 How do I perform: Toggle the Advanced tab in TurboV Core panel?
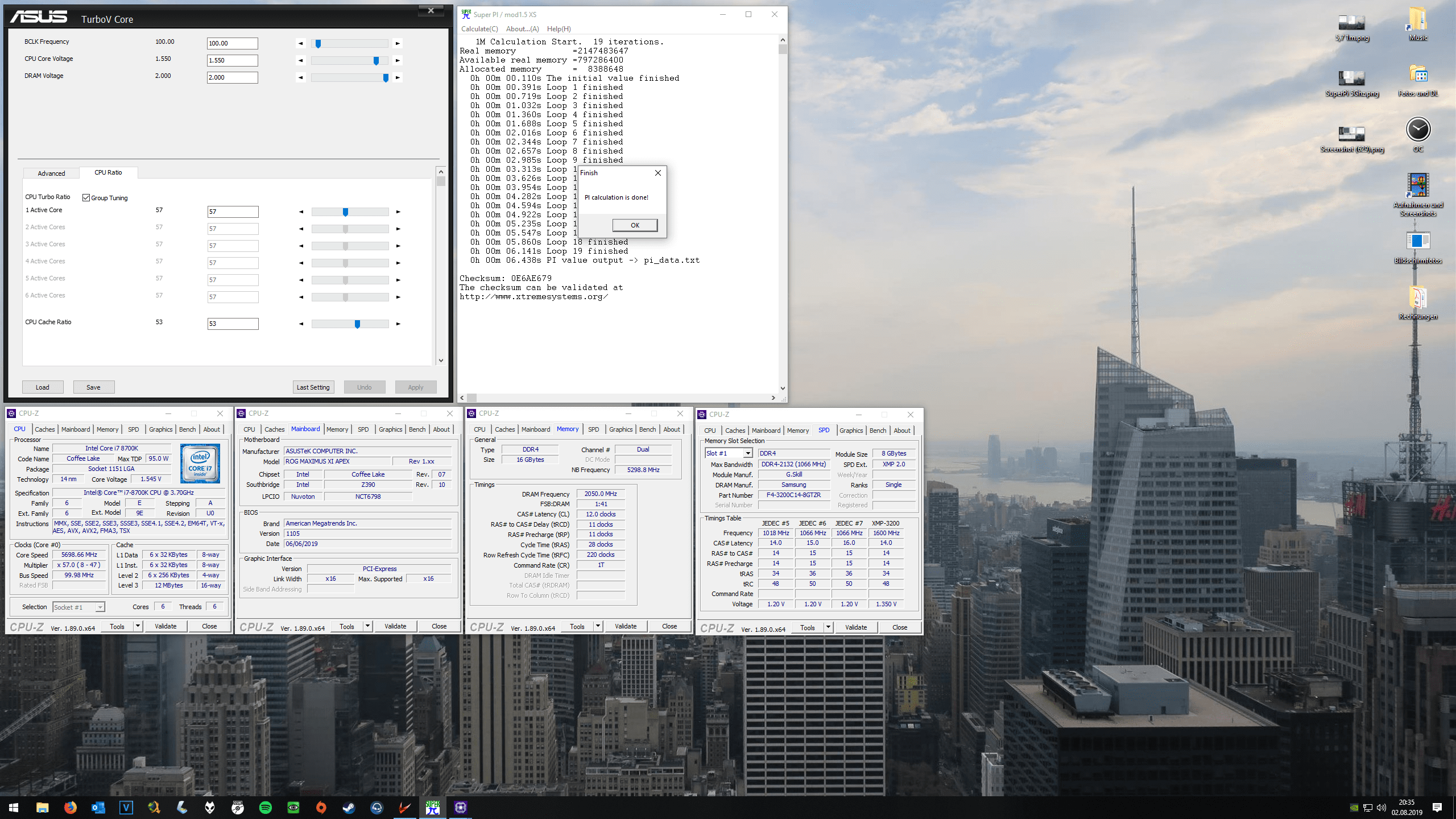tap(51, 172)
